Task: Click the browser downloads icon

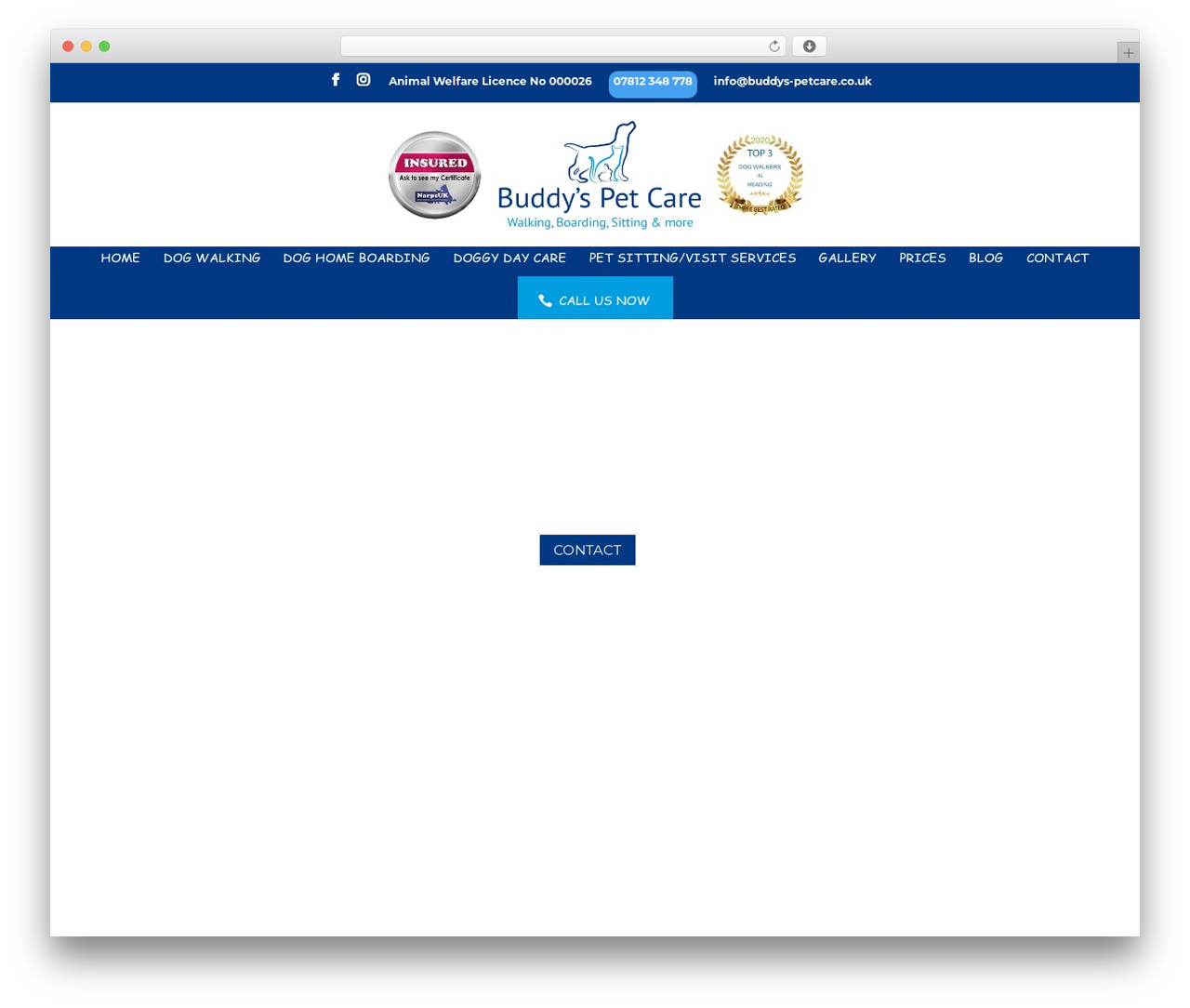Action: coord(809,46)
